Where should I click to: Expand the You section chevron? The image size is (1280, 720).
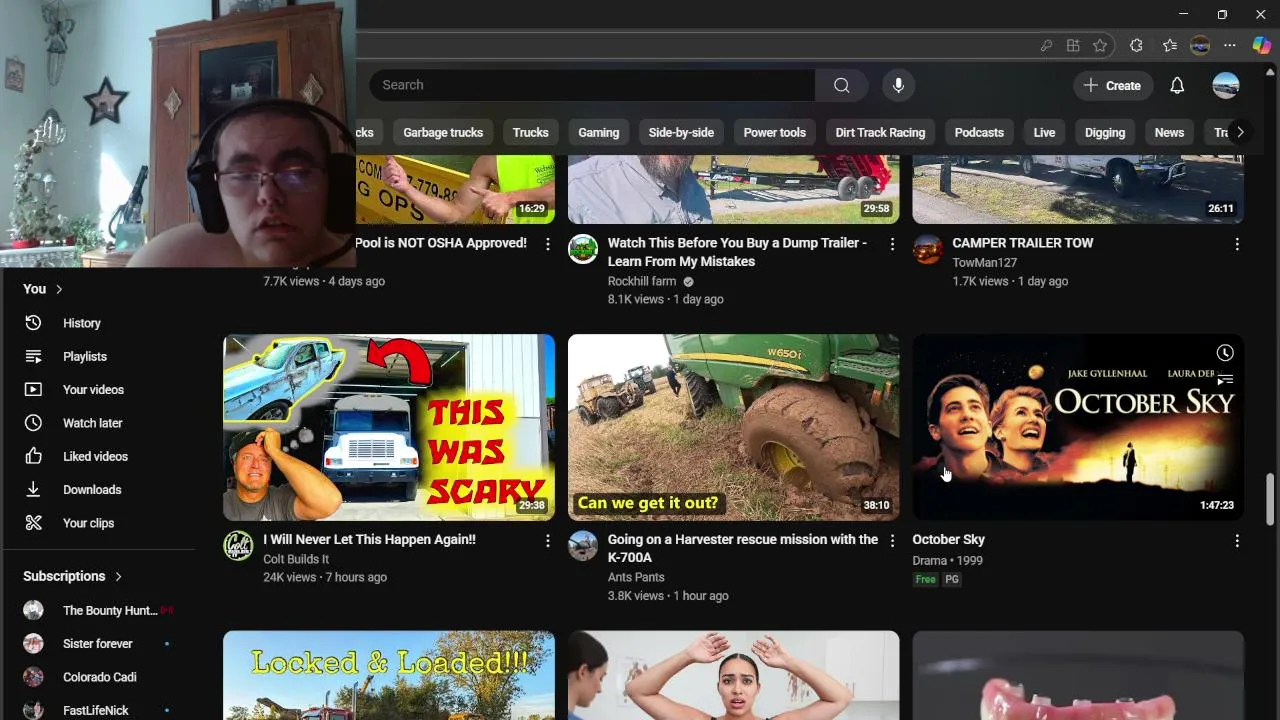pyautogui.click(x=59, y=289)
